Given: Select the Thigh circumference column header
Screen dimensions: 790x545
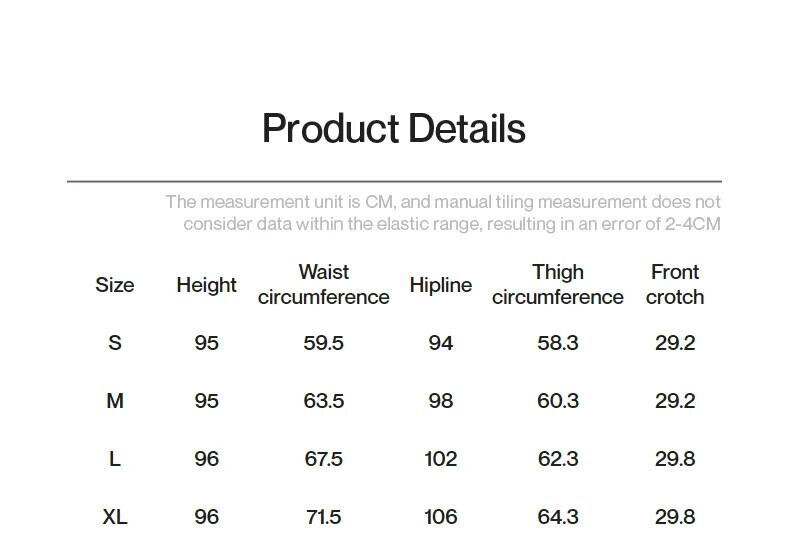Looking at the screenshot, I should tap(558, 285).
